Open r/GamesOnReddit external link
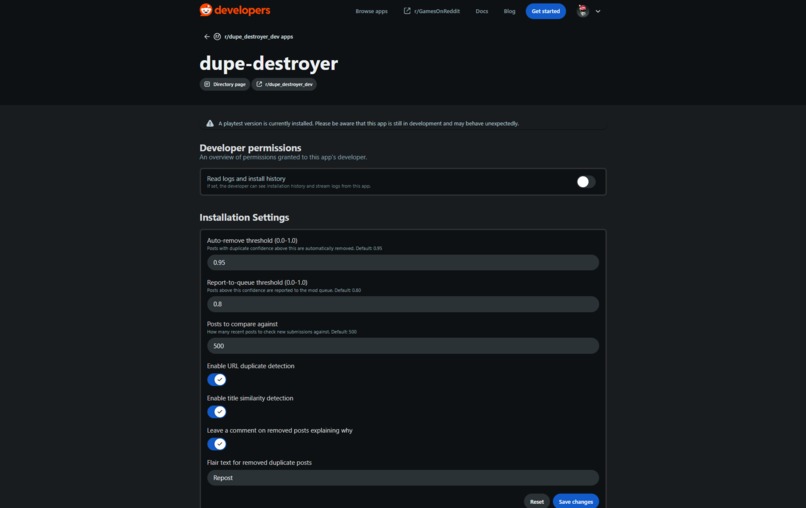The height and width of the screenshot is (508, 806). tap(431, 11)
